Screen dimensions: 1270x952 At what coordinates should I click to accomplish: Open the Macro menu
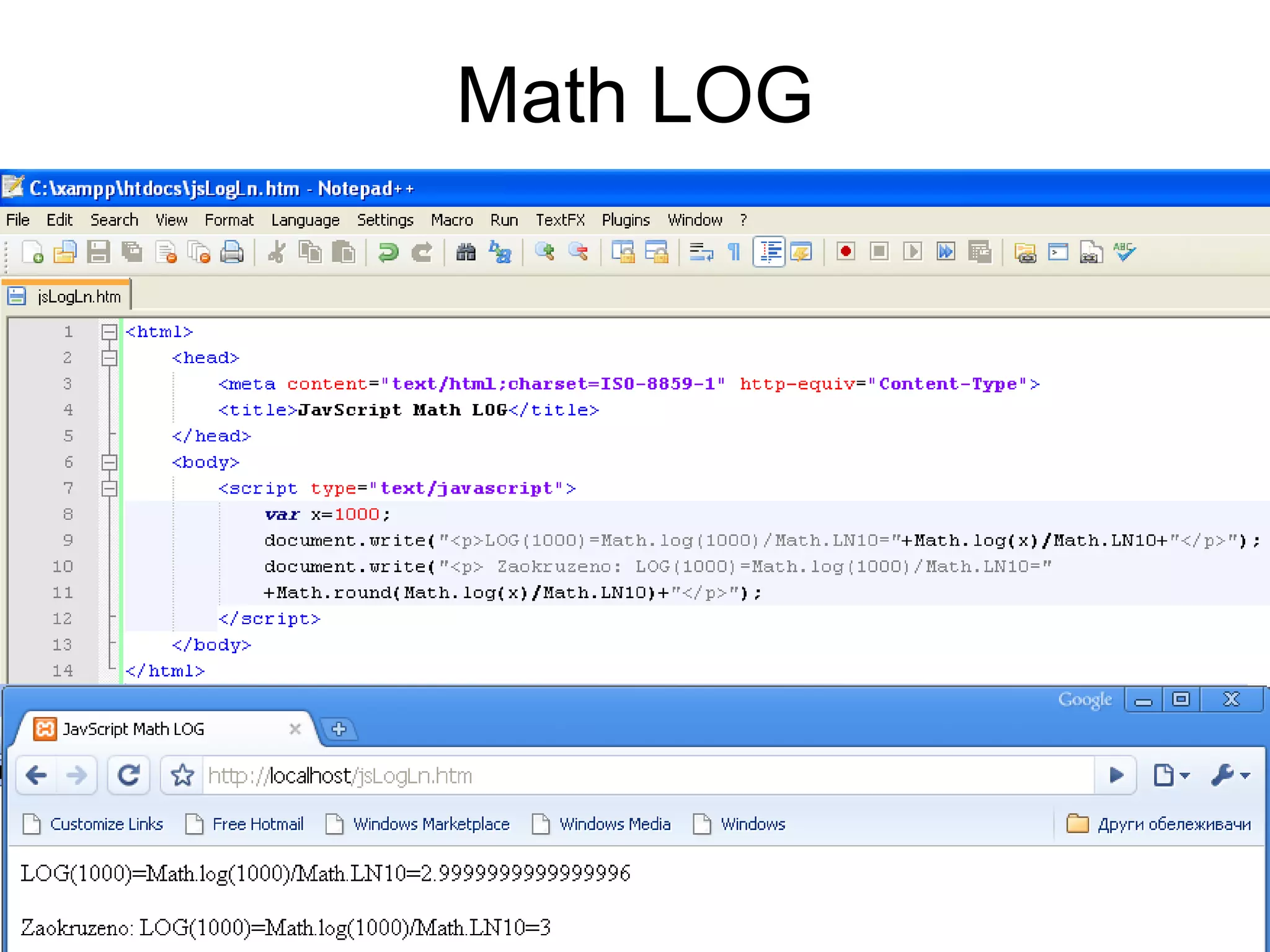click(451, 220)
